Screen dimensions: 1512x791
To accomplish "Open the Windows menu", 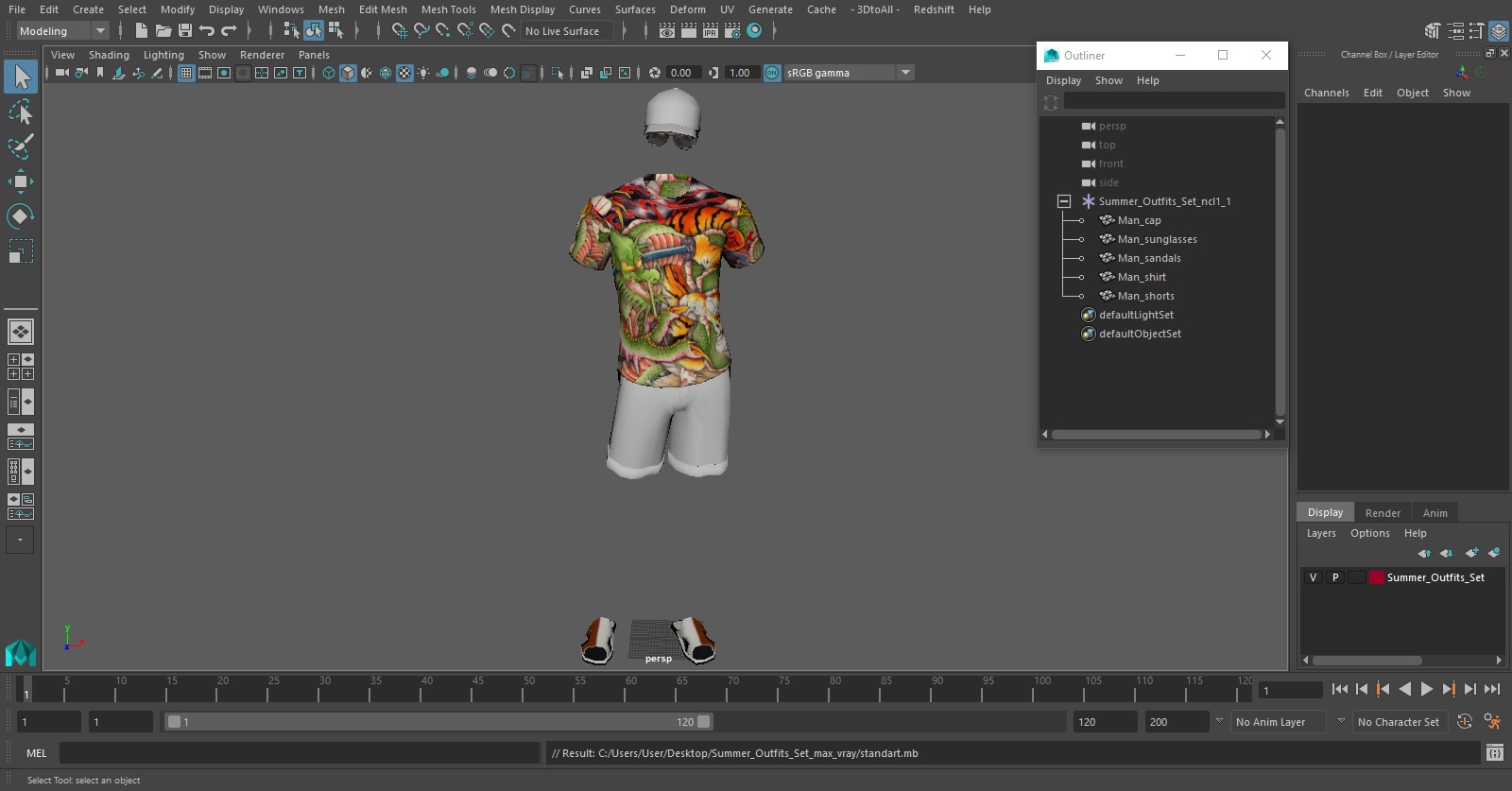I will (281, 9).
